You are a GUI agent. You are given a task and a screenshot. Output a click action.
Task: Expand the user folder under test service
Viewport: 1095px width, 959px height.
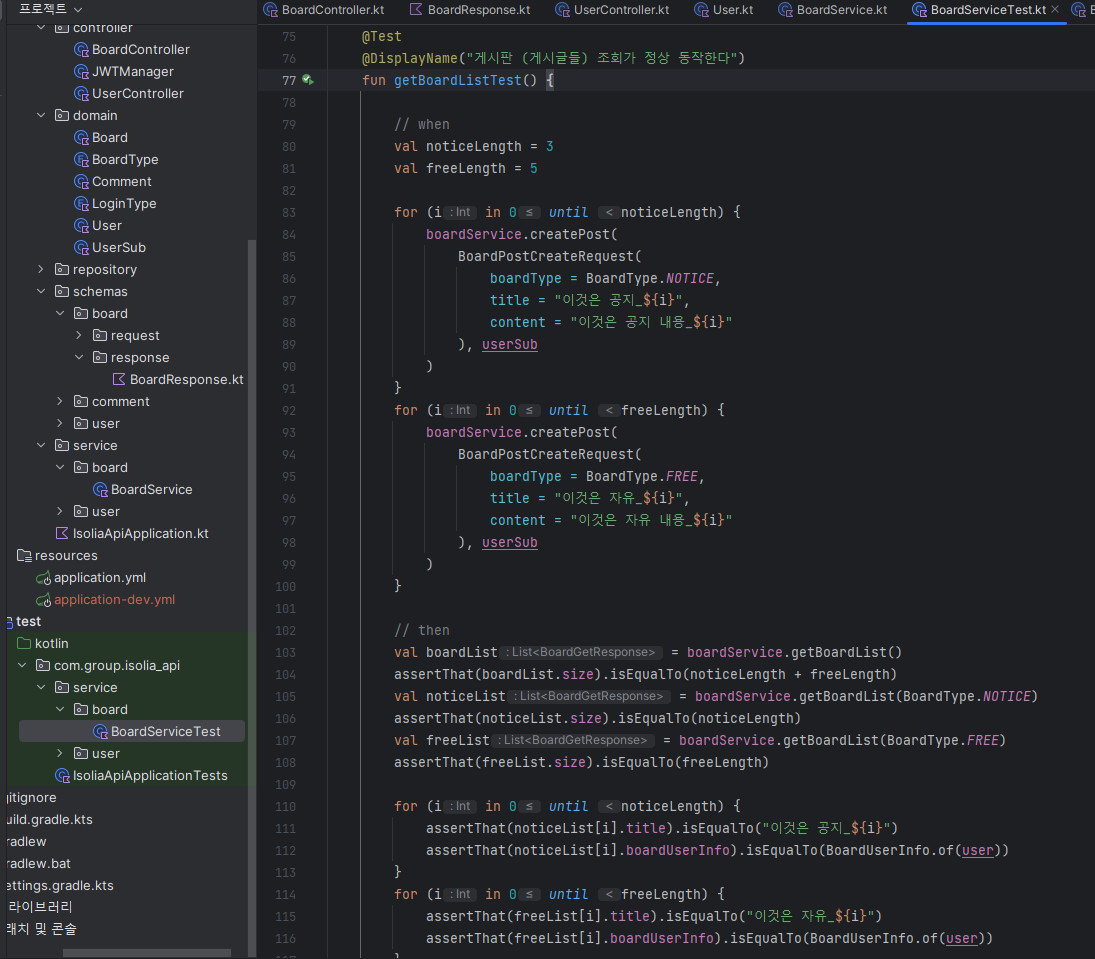coord(60,753)
